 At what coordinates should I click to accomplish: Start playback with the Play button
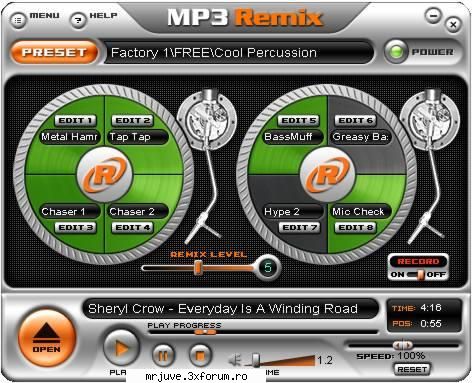pyautogui.click(x=121, y=348)
